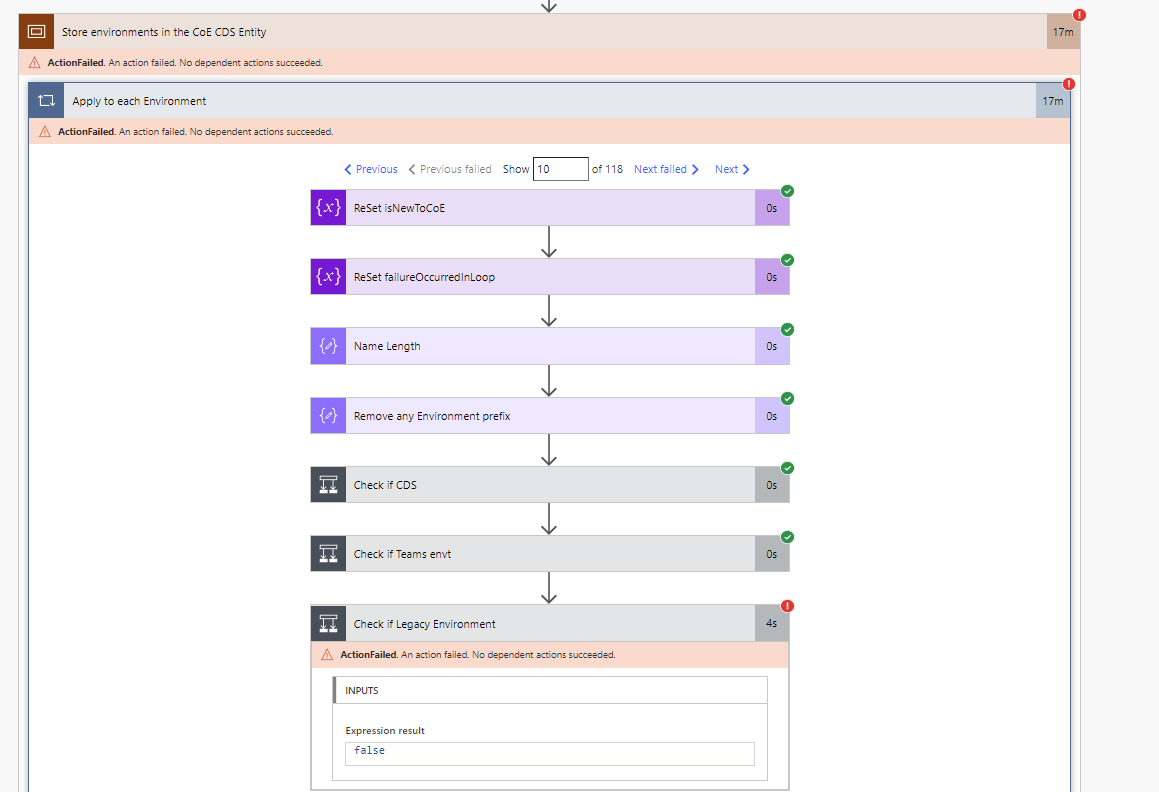Click the green success badge on Name Length
Viewport: 1159px width, 792px height.
(788, 329)
